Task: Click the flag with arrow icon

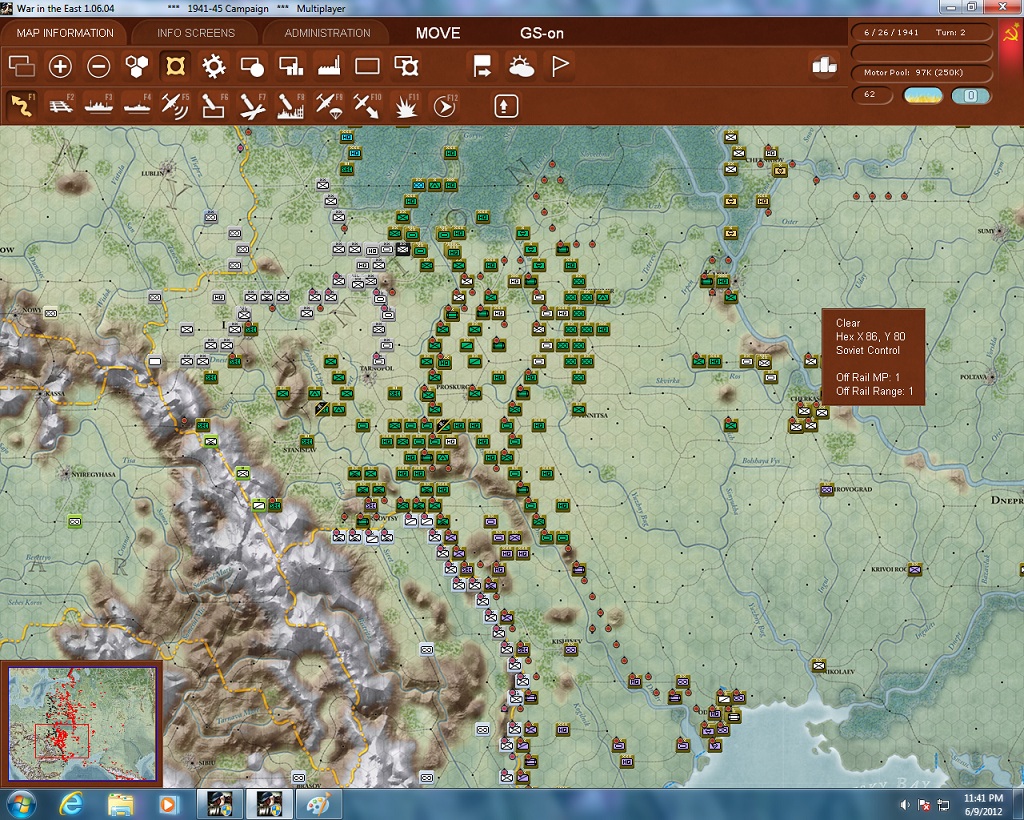Action: pos(482,66)
